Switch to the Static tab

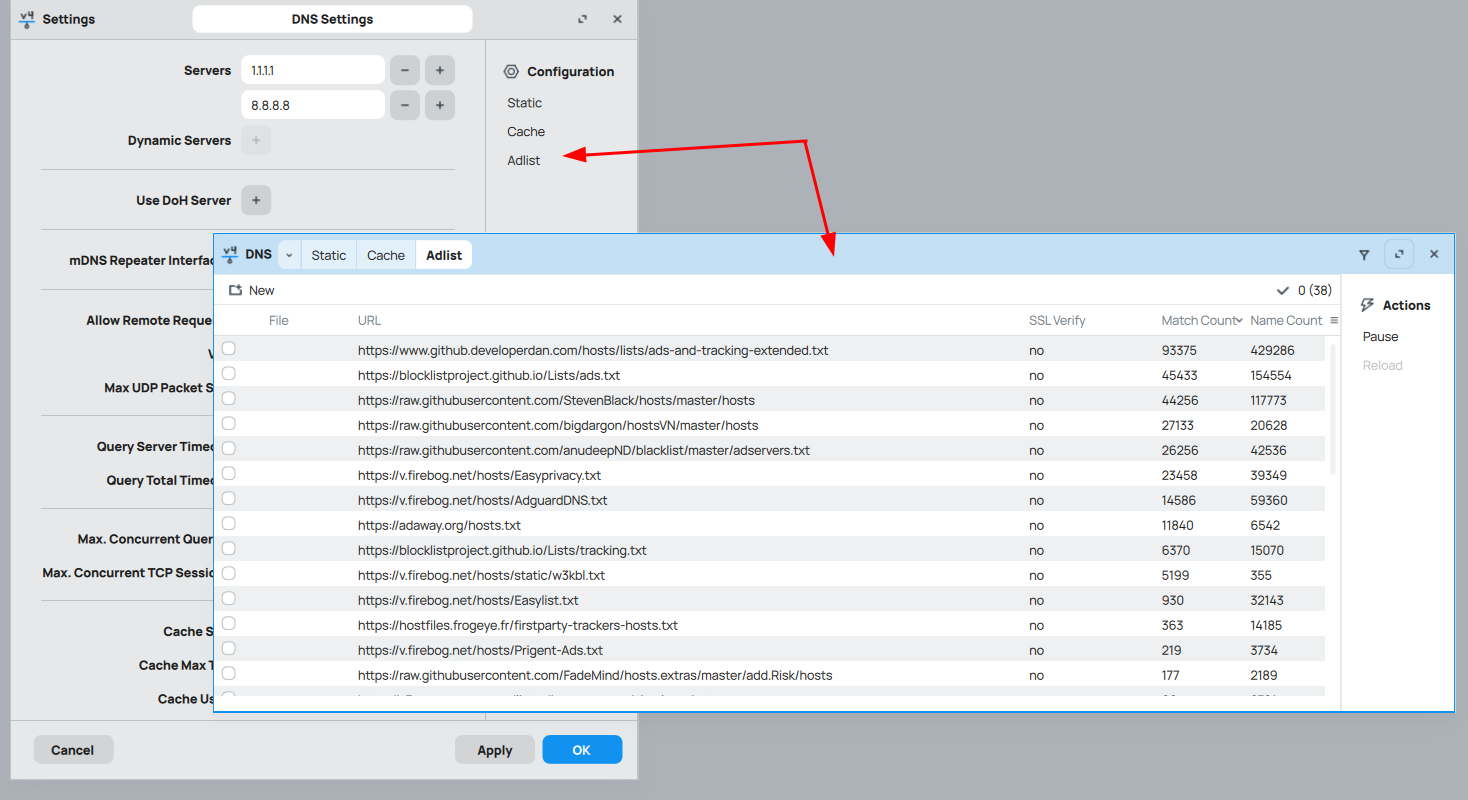coord(328,254)
